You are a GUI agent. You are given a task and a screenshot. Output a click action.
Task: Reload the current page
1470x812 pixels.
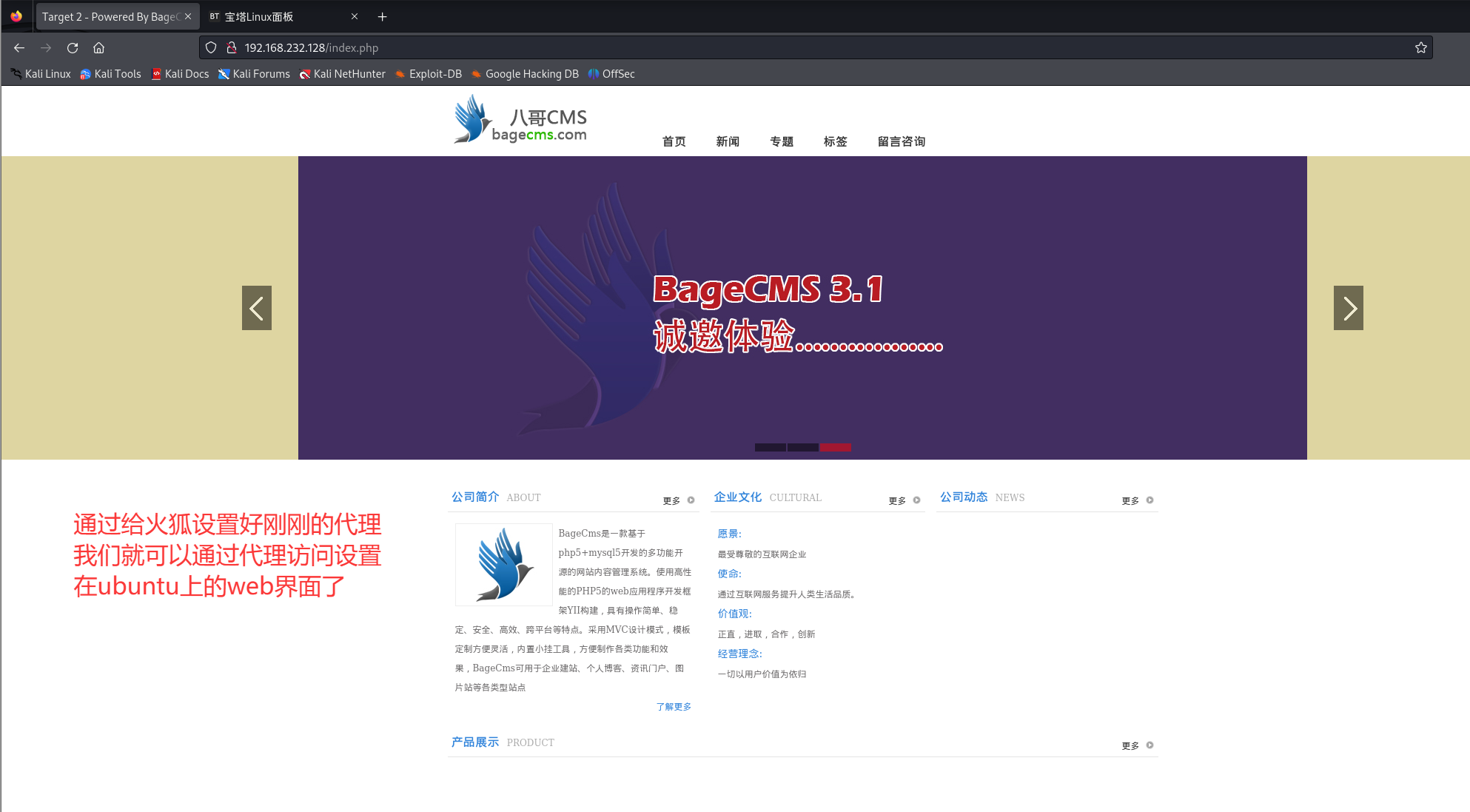pos(73,48)
